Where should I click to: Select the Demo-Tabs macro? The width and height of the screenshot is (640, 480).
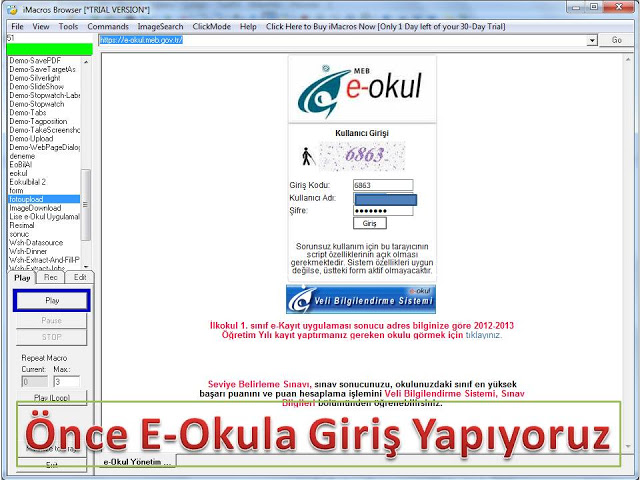tap(28, 113)
